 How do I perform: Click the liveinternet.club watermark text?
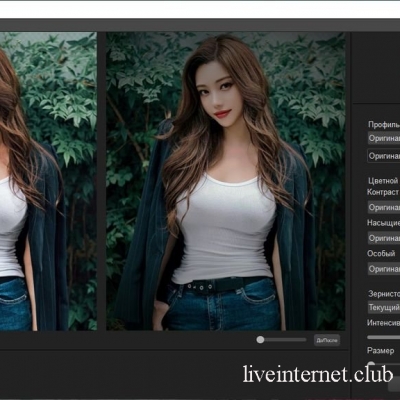click(x=318, y=374)
